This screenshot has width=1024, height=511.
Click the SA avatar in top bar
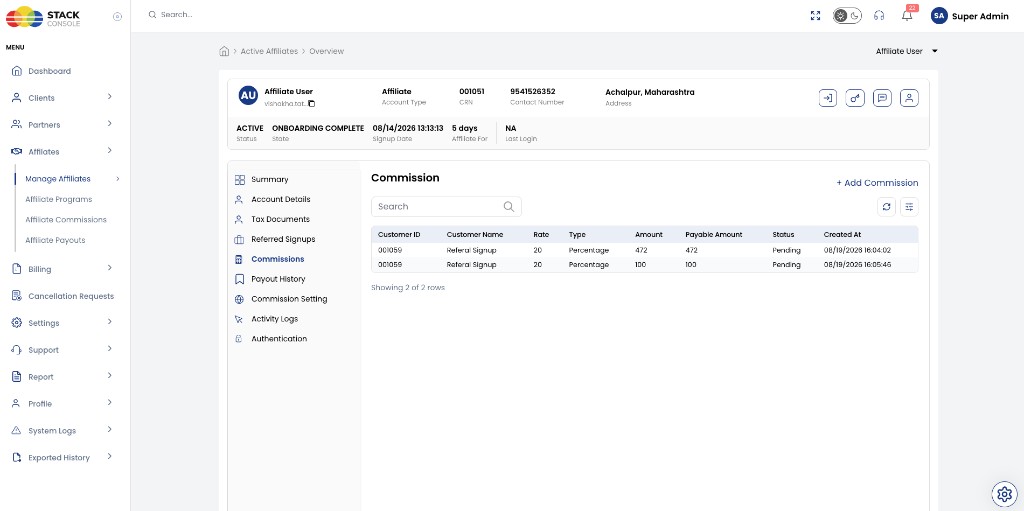tap(939, 16)
